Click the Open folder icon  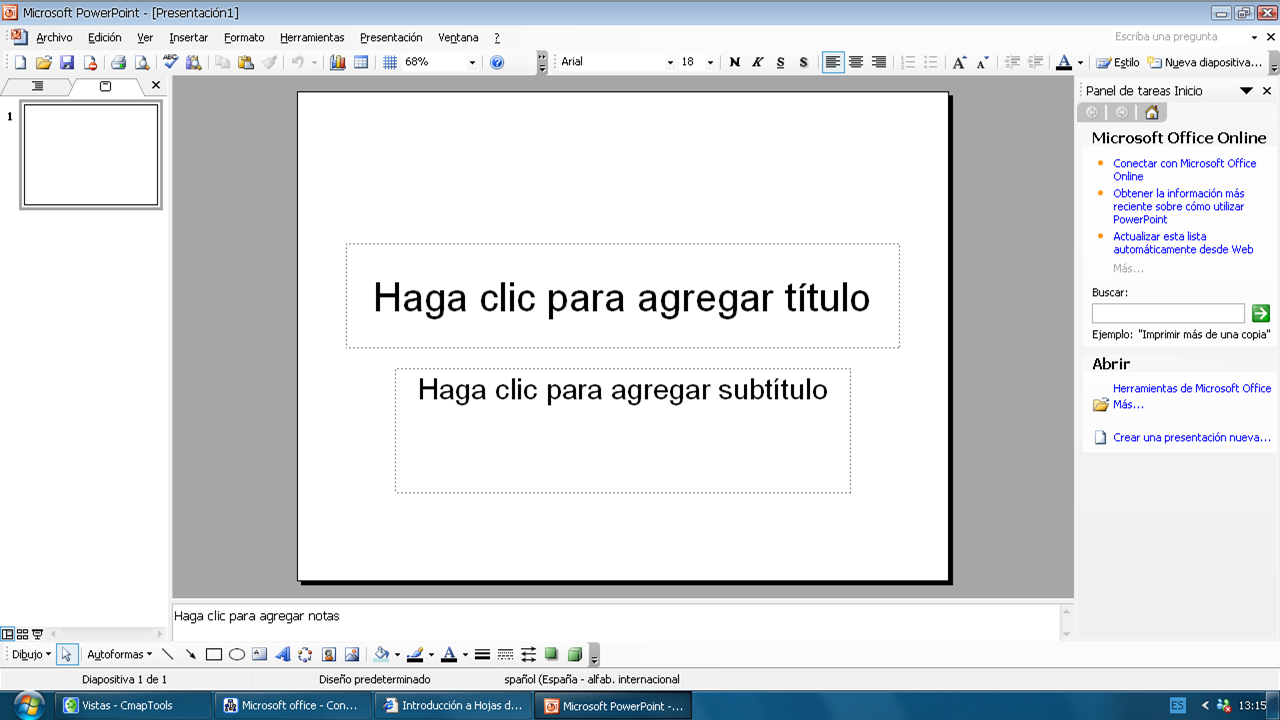[43, 62]
